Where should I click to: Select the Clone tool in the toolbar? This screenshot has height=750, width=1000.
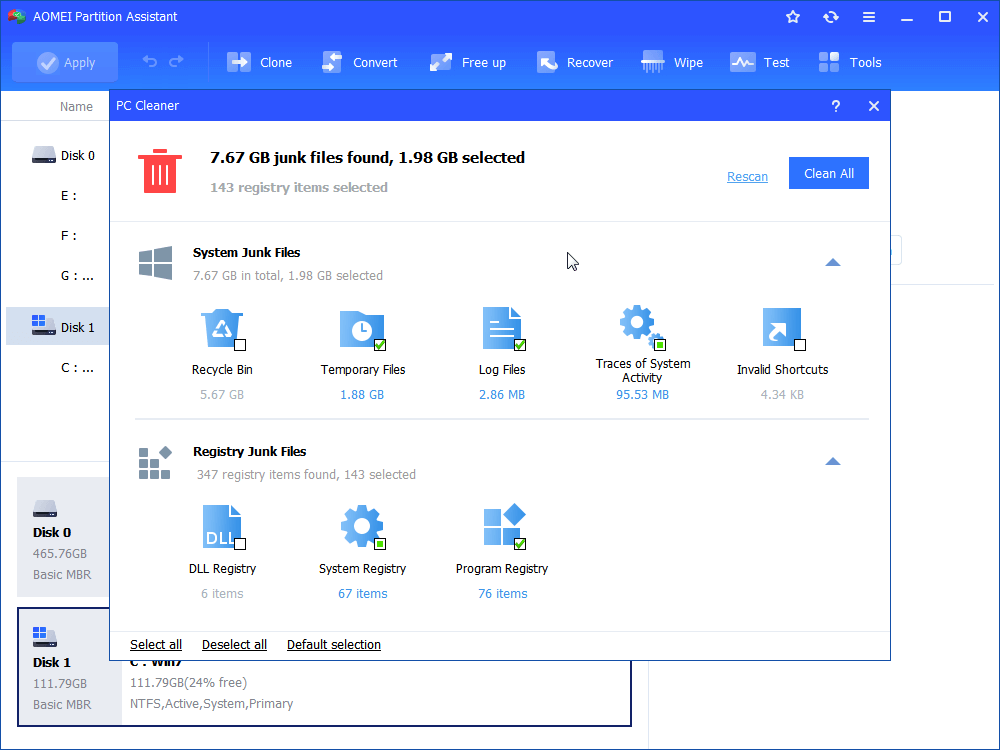(x=259, y=61)
